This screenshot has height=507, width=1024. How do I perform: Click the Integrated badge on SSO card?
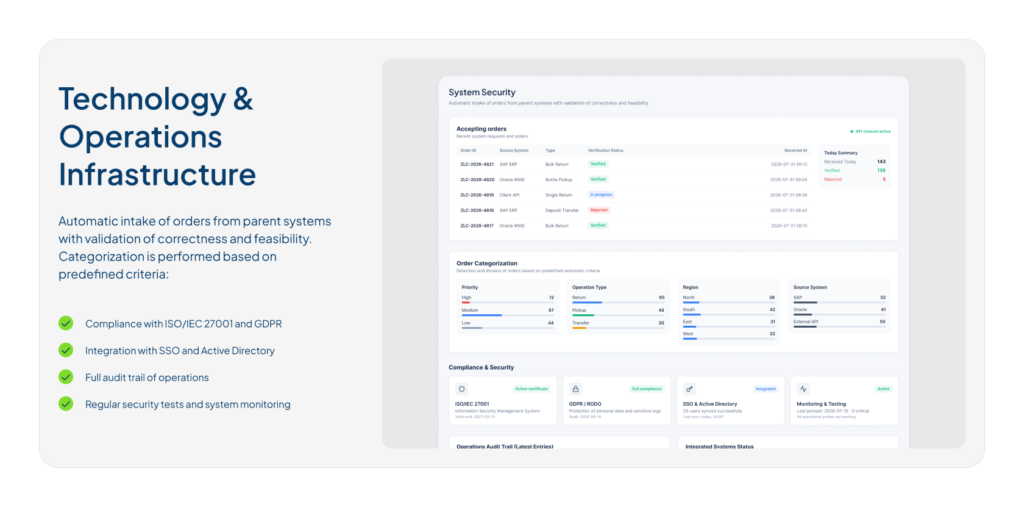pos(765,389)
